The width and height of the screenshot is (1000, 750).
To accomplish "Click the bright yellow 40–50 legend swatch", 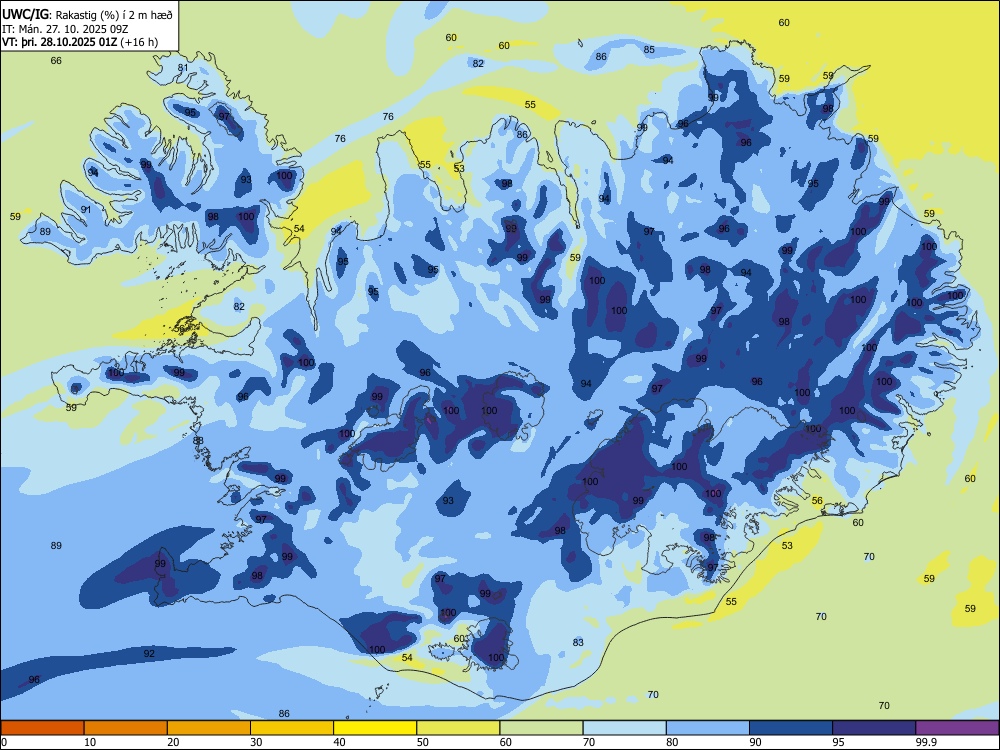I will click(375, 728).
